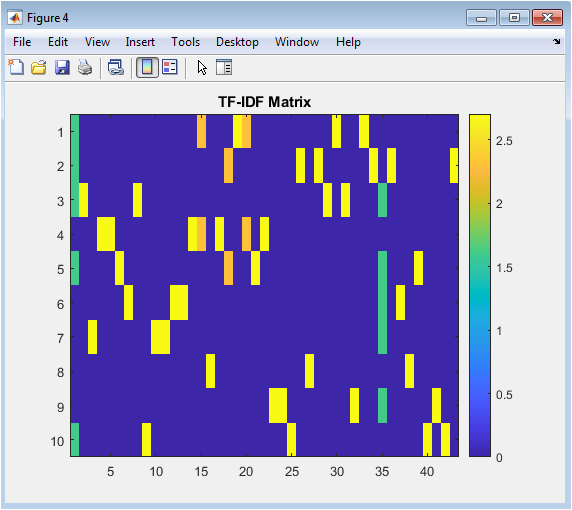Open the Tools menu
The height and width of the screenshot is (510, 572).
(186, 42)
